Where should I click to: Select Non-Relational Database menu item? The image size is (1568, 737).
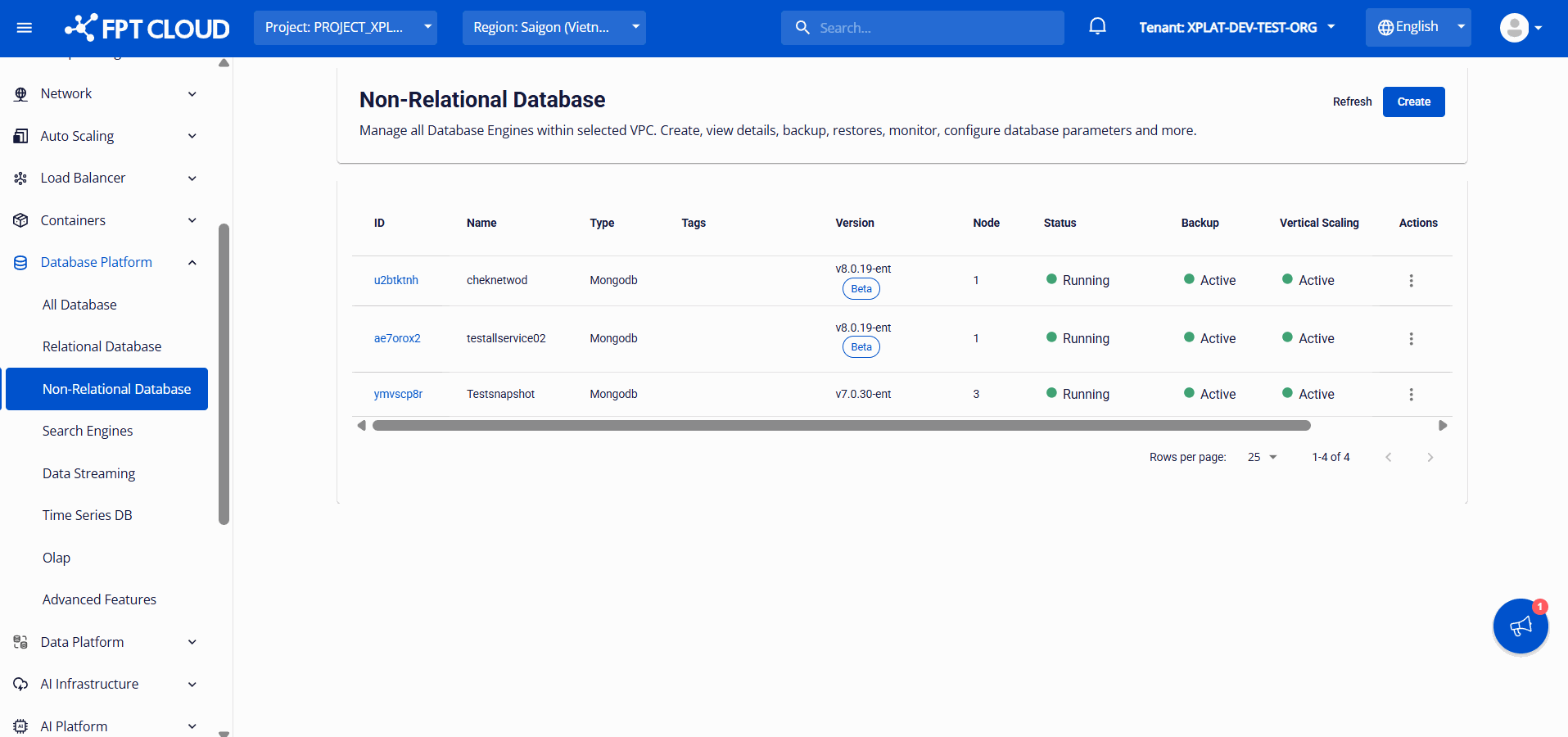(106, 389)
